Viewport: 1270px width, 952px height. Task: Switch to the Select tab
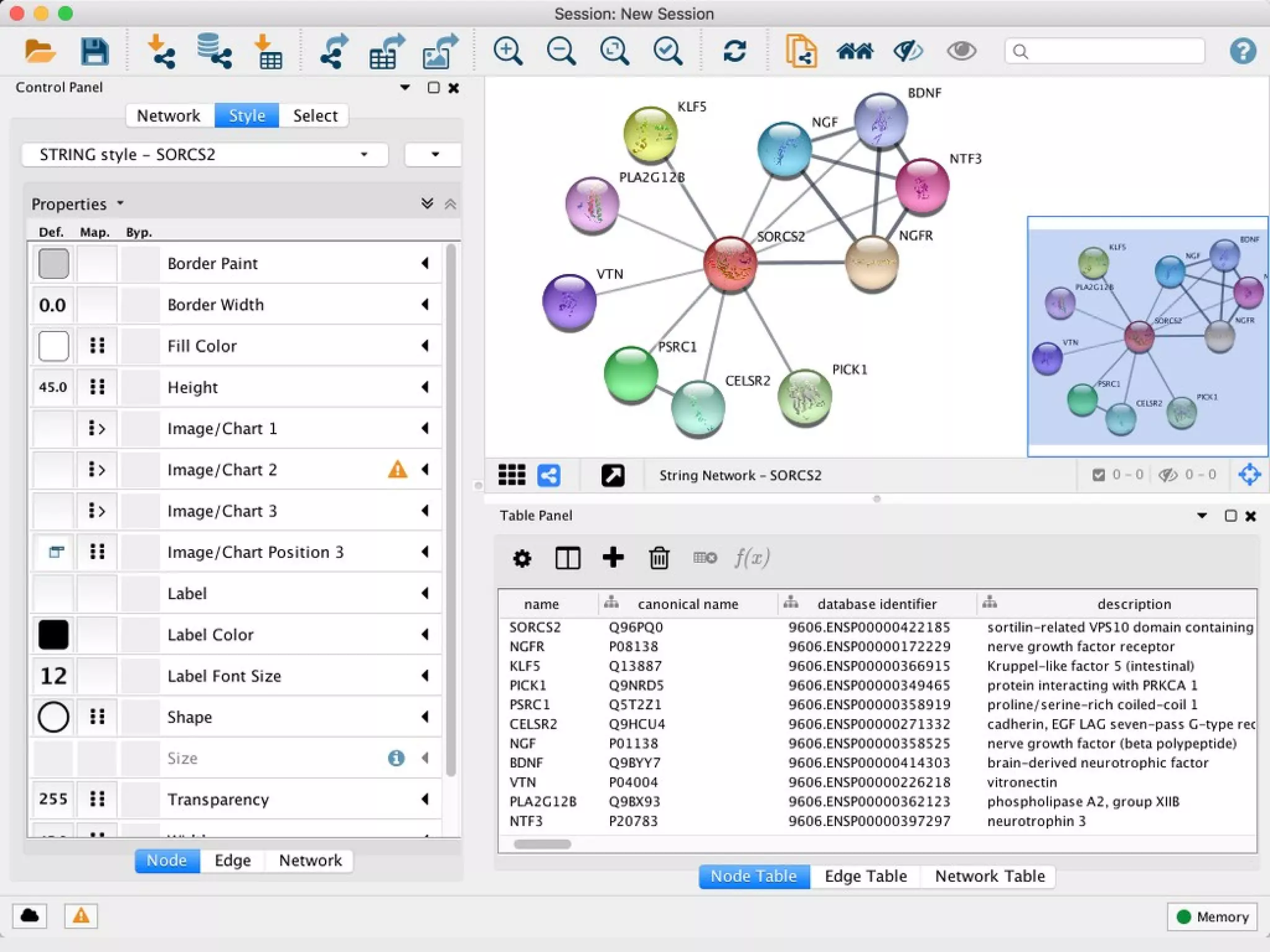coord(315,116)
